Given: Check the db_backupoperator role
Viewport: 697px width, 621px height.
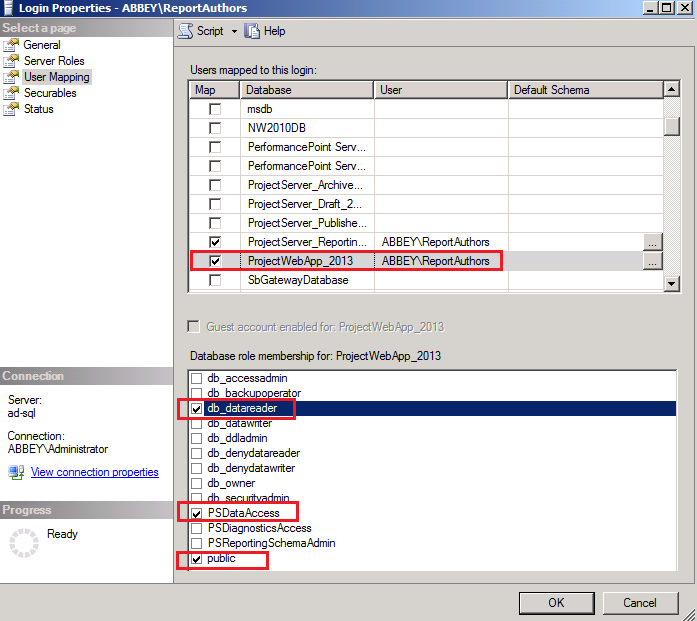Looking at the screenshot, I should coord(196,393).
